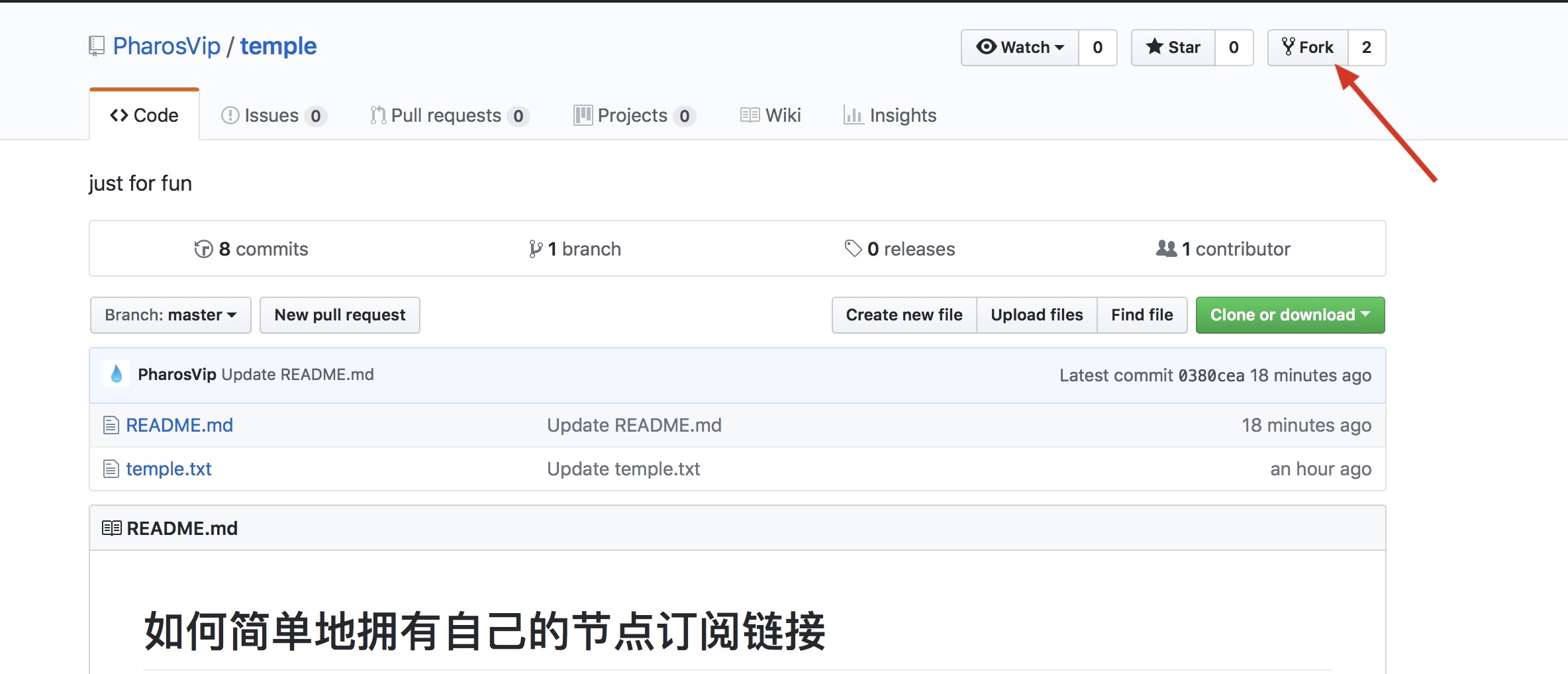Expand Clone or download dropdown
The image size is (1568, 674).
(1291, 315)
